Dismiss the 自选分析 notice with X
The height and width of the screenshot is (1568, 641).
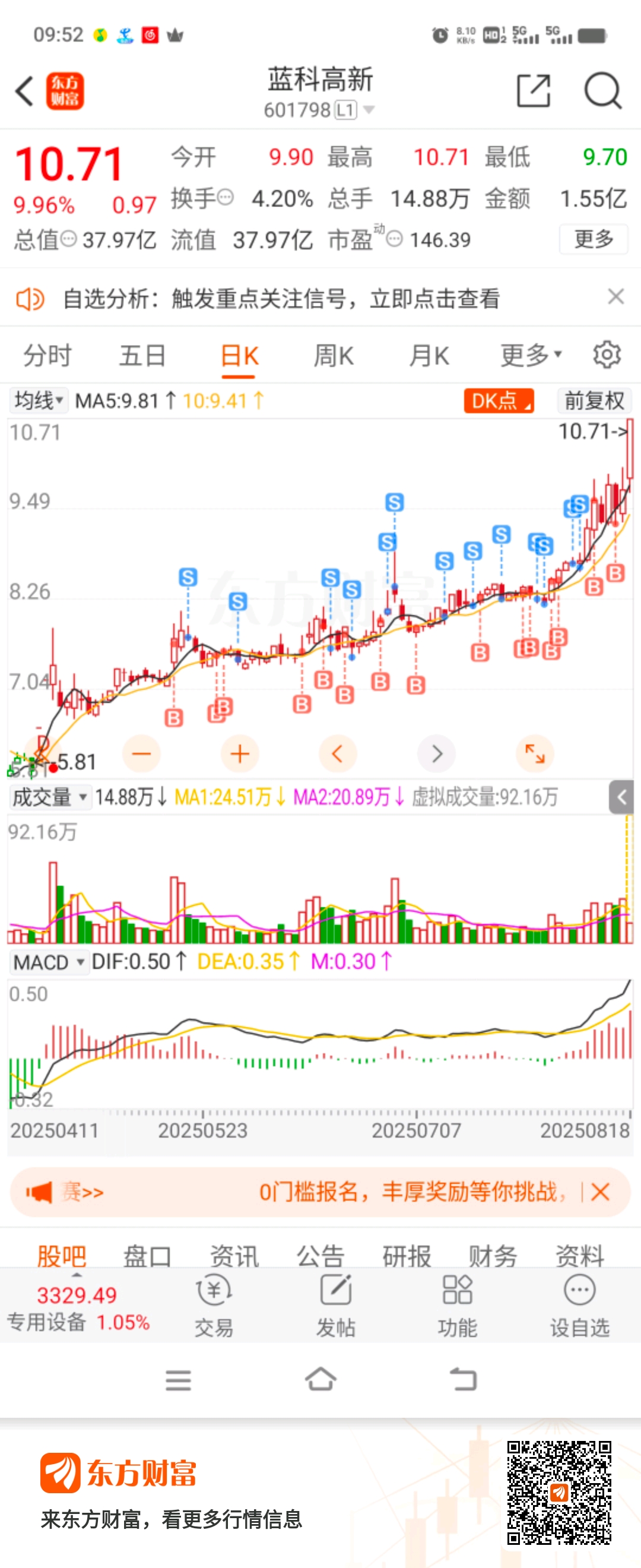(x=616, y=296)
